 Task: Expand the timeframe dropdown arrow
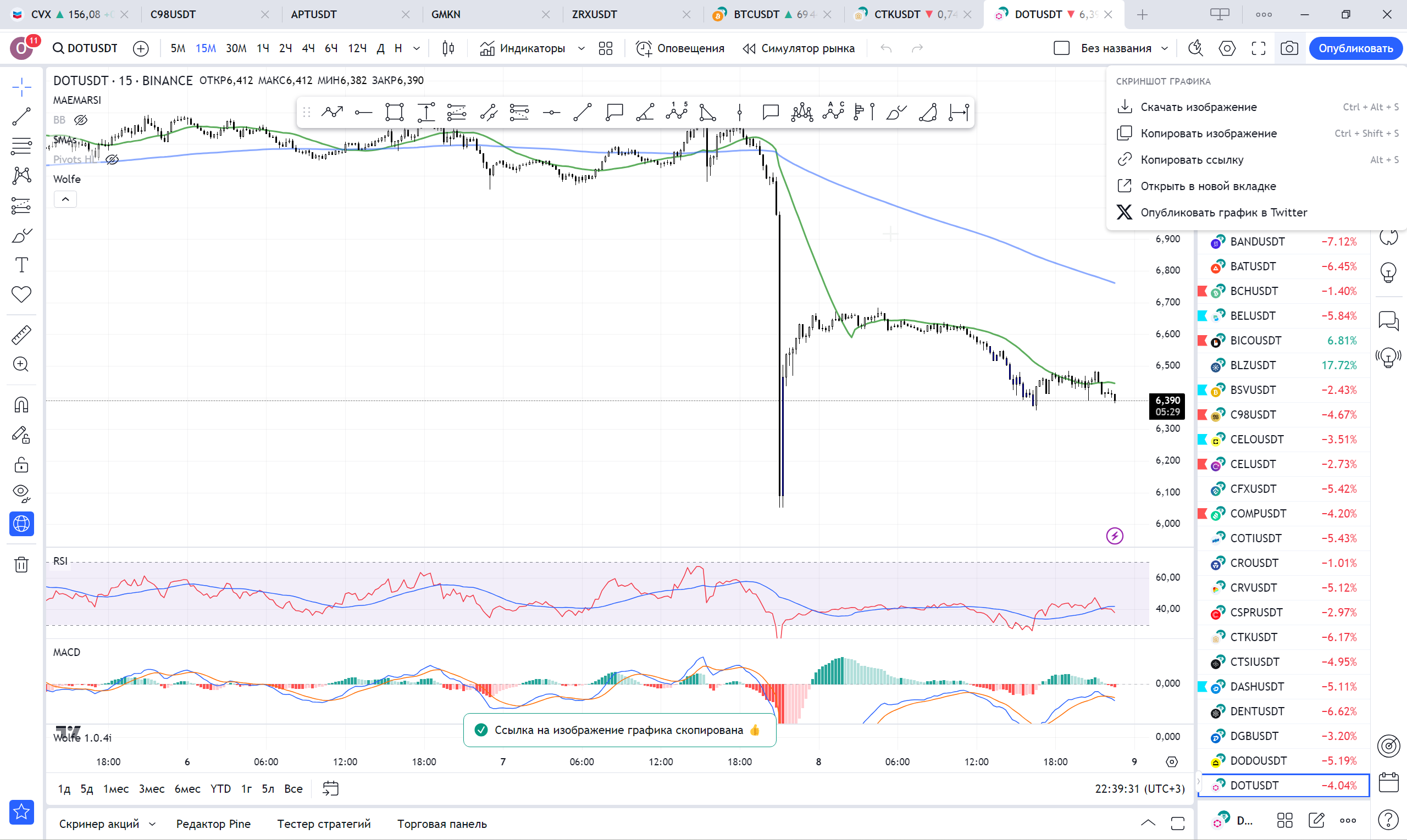pos(417,48)
